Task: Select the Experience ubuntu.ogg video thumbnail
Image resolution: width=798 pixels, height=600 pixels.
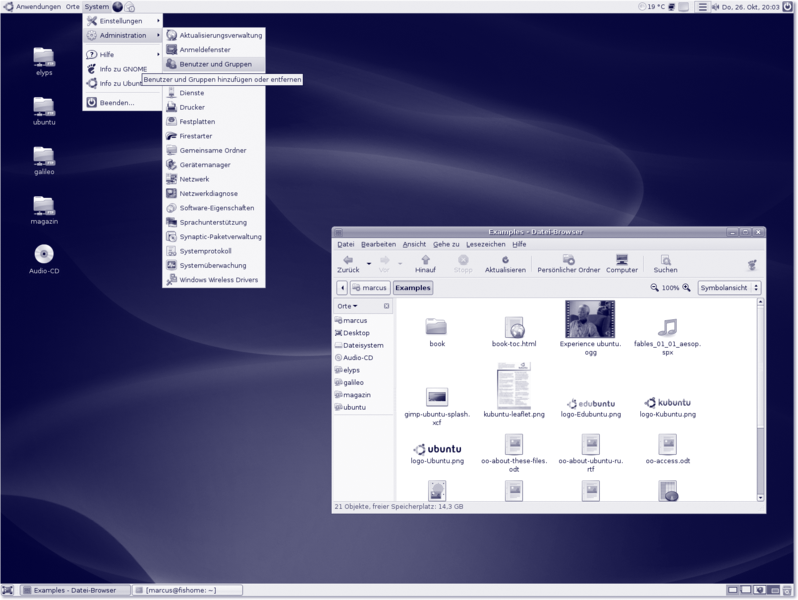Action: click(589, 319)
